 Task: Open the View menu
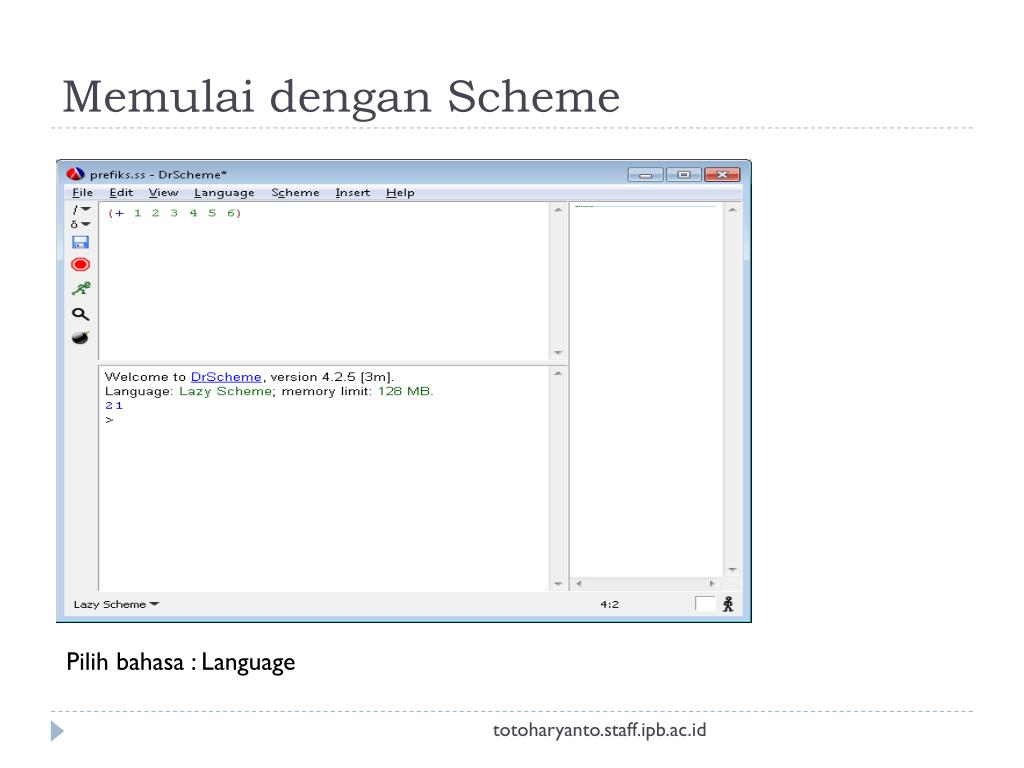click(163, 193)
